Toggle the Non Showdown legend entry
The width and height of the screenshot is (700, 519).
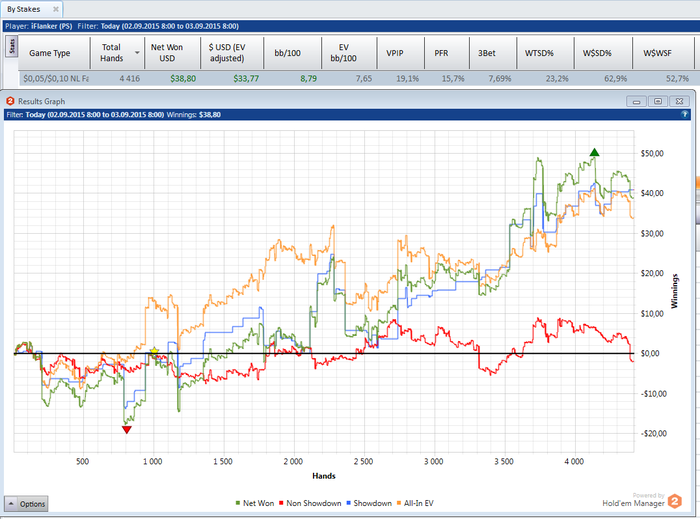(x=310, y=503)
